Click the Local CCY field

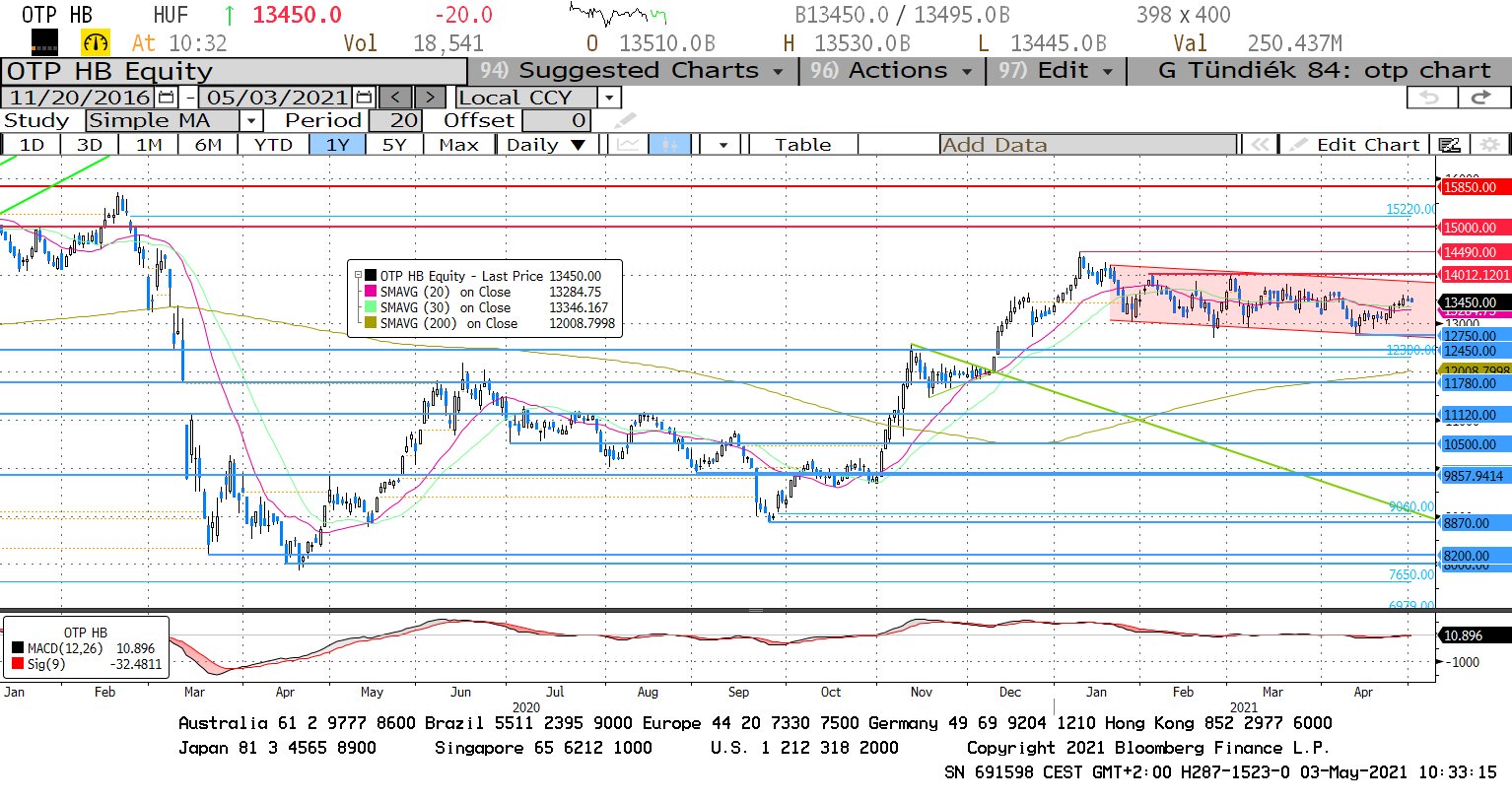coord(526,98)
